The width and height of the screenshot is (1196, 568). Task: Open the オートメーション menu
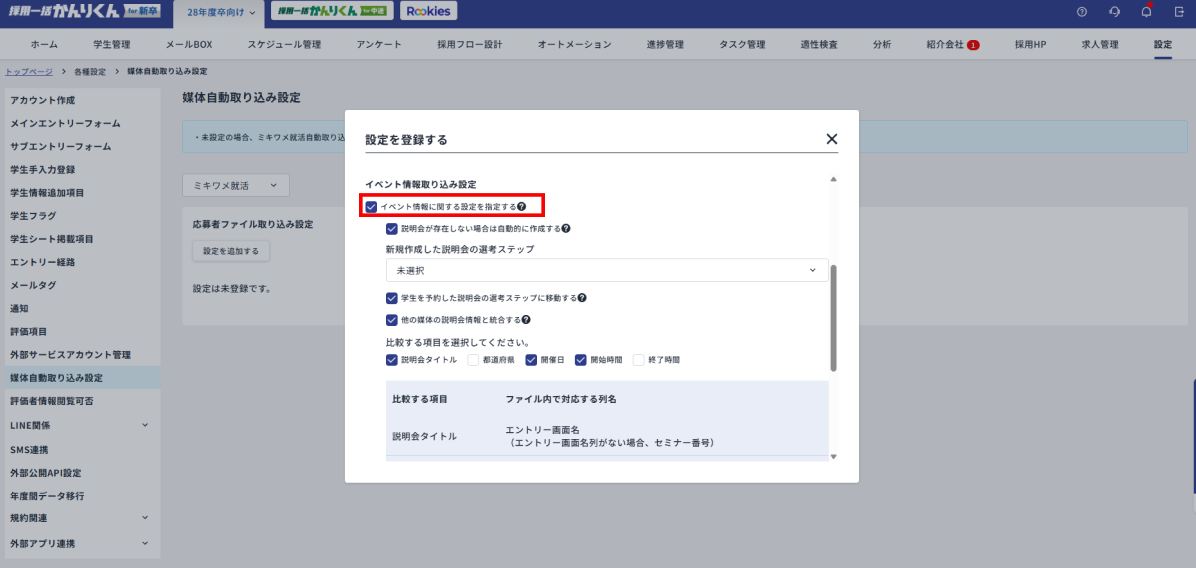574,44
